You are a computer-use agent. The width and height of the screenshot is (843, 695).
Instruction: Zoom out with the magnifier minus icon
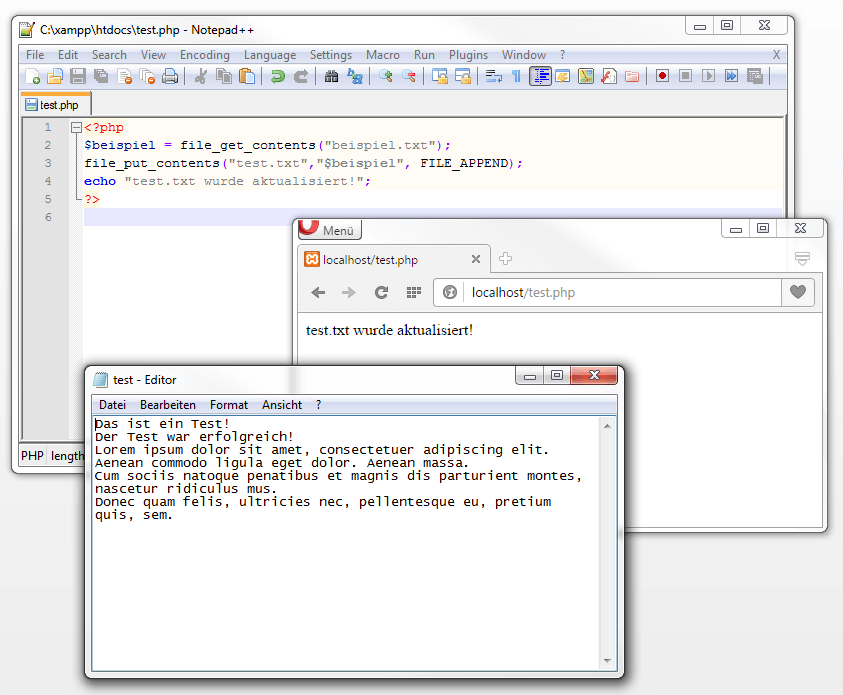409,76
